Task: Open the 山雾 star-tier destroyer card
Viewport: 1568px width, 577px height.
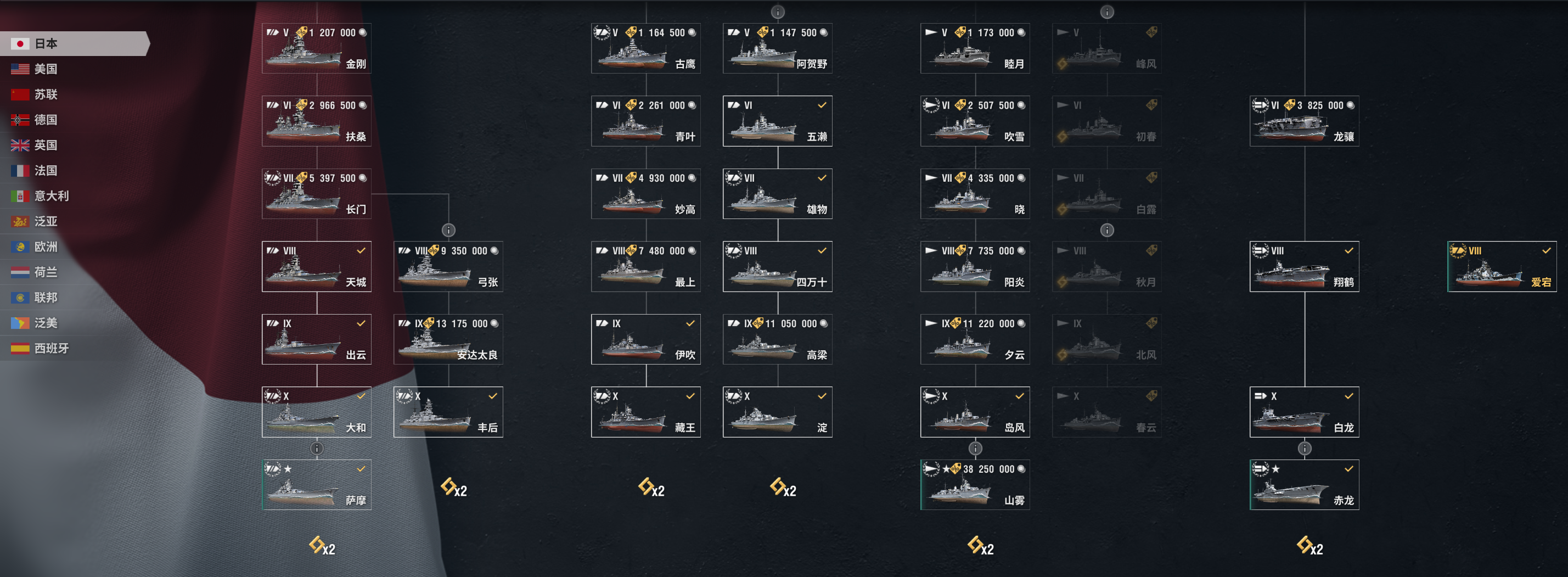Action: click(975, 484)
